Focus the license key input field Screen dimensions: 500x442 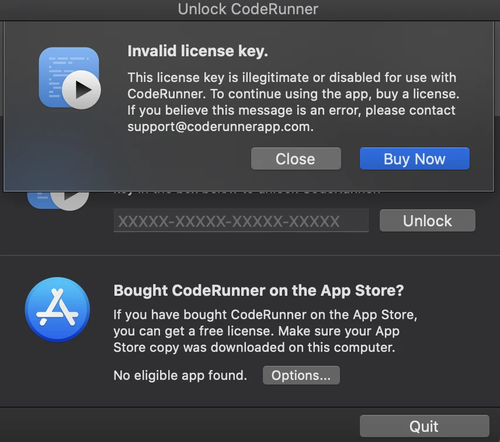pos(241,221)
